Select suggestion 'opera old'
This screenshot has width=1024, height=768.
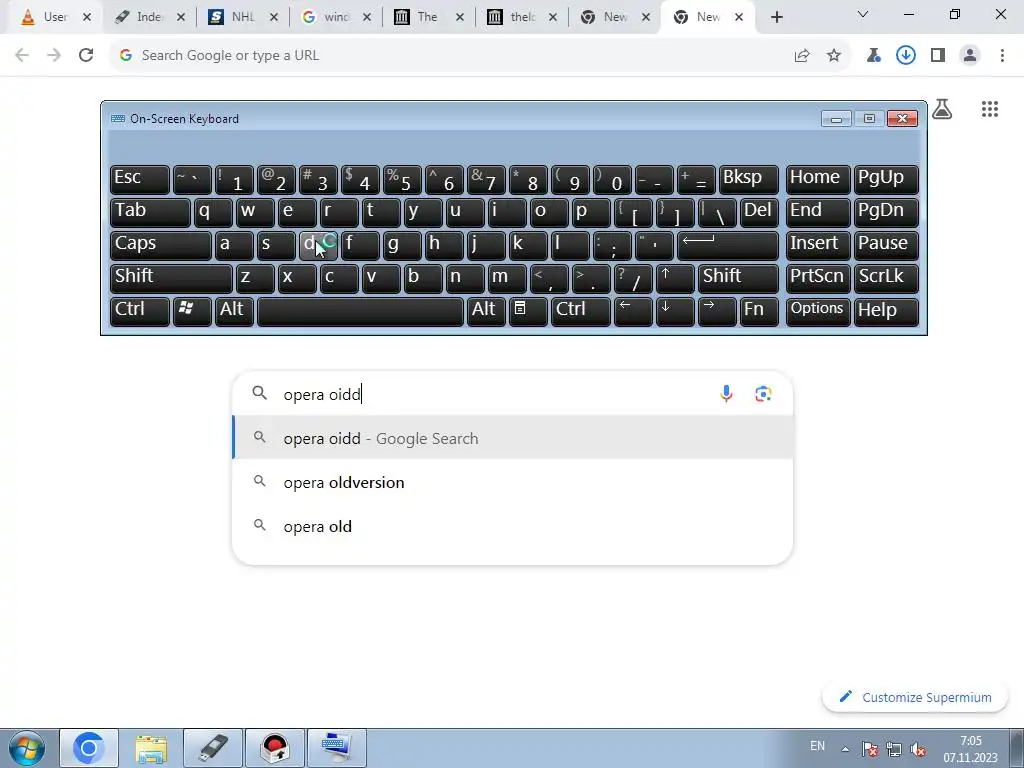click(513, 526)
